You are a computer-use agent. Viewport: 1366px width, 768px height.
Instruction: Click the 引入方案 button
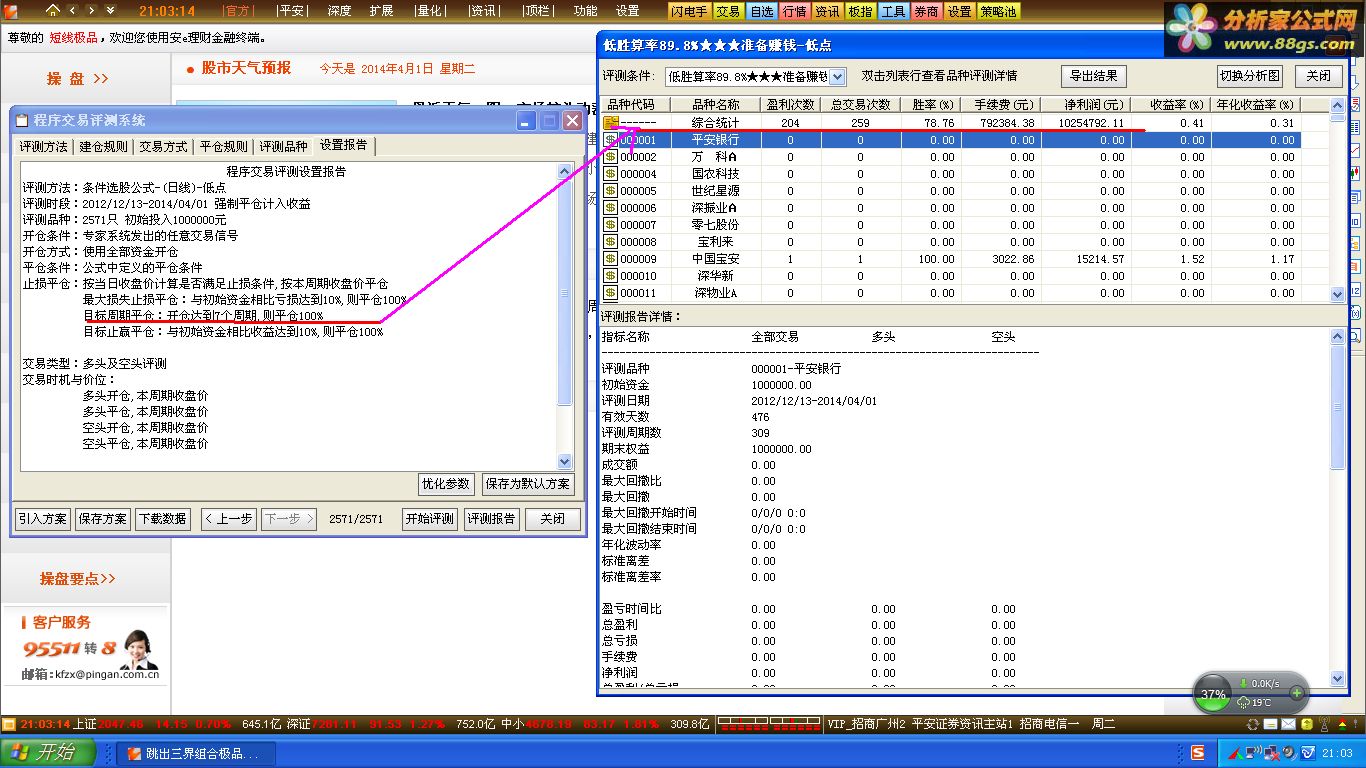point(43,519)
